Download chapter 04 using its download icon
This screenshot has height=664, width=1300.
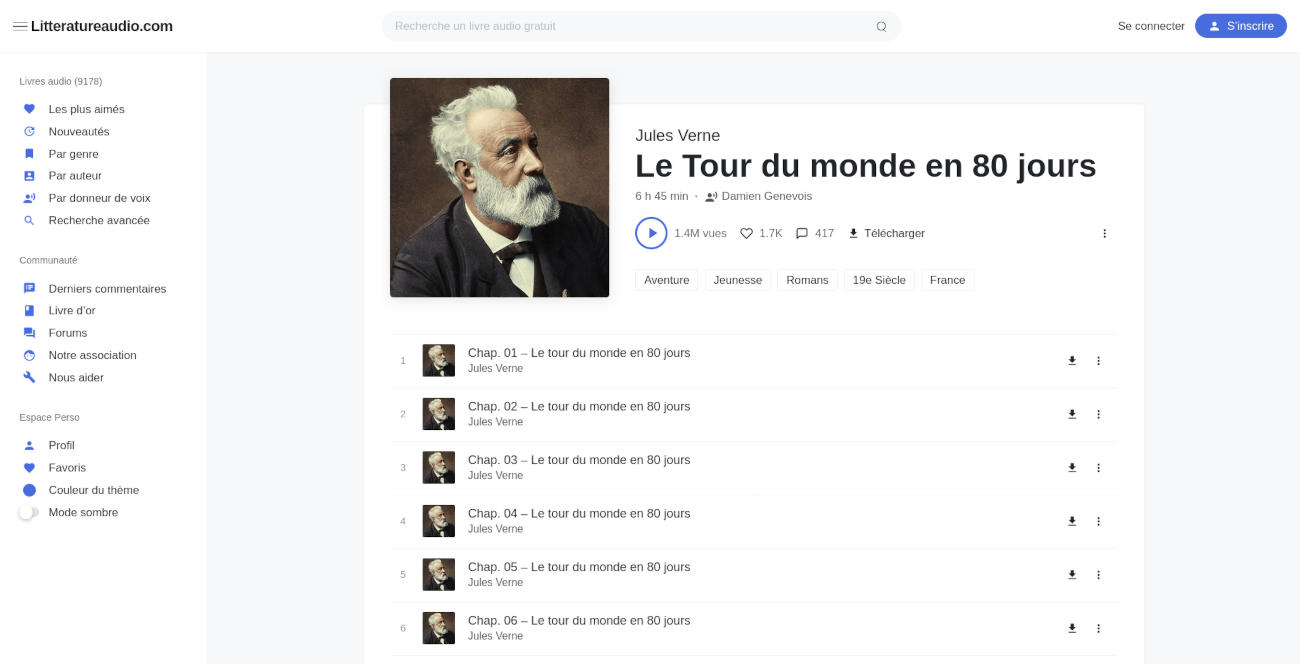pyautogui.click(x=1072, y=521)
